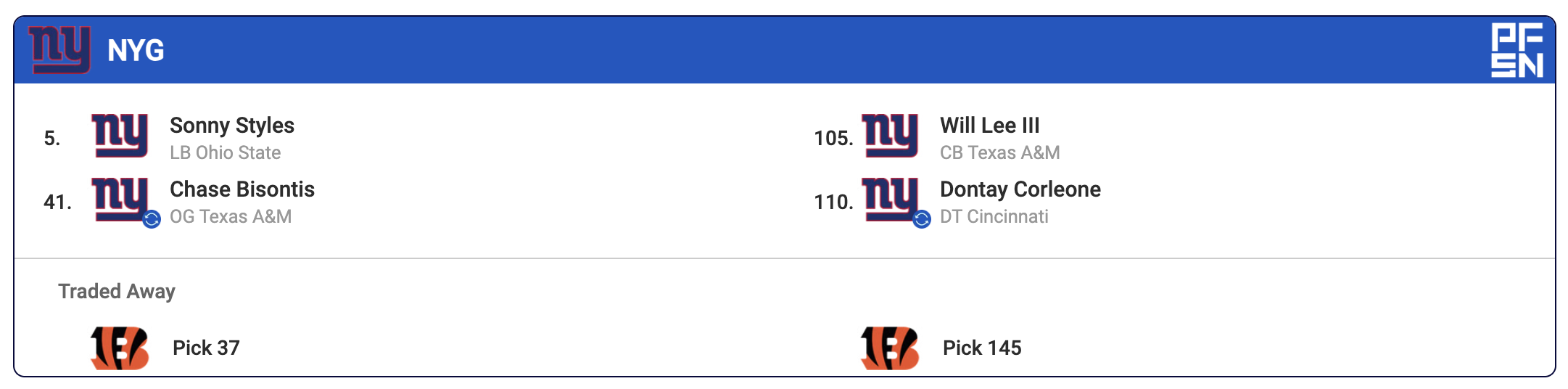Select the Will Lee III name

[x=989, y=126]
